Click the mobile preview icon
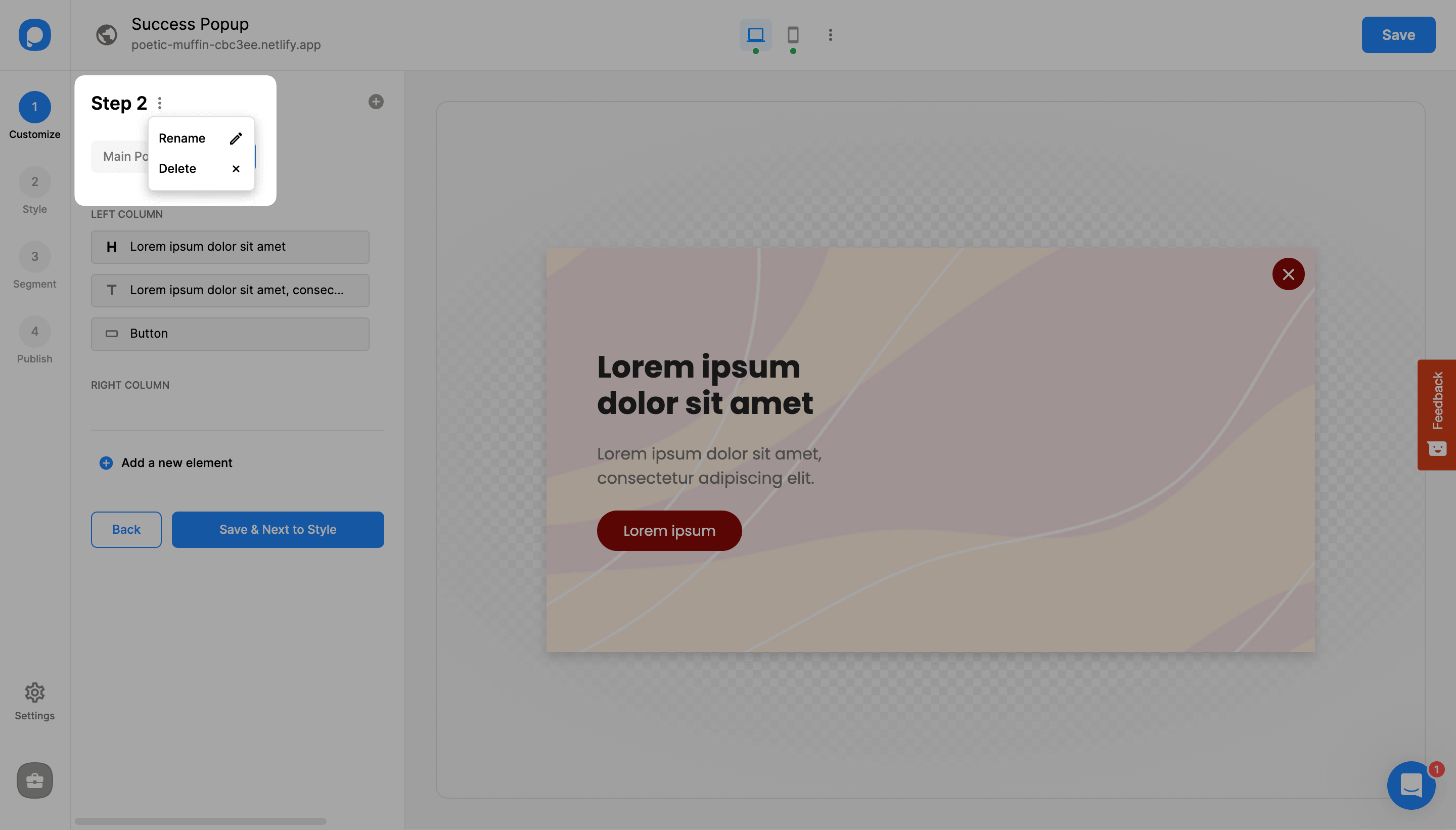 (x=792, y=35)
